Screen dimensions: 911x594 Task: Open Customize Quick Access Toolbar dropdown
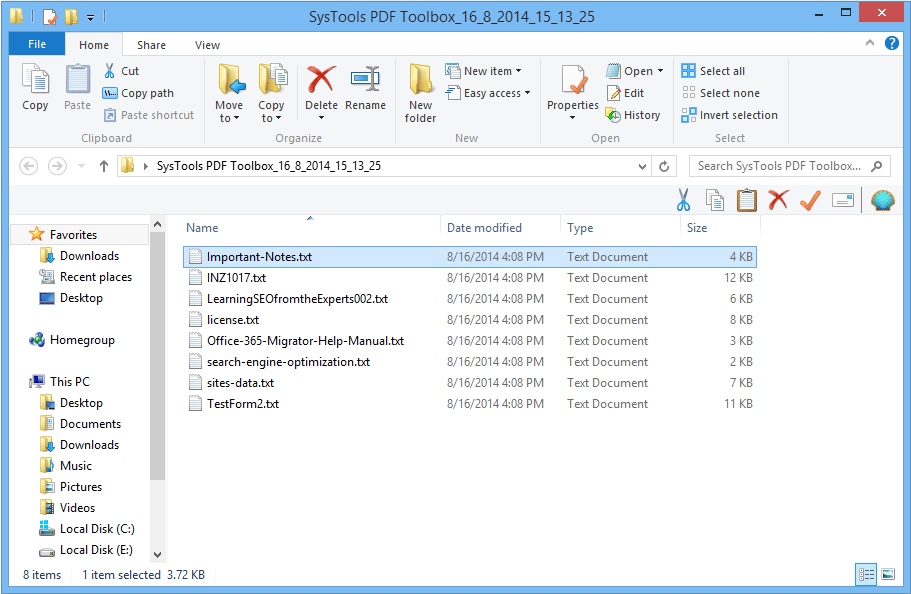pyautogui.click(x=91, y=17)
